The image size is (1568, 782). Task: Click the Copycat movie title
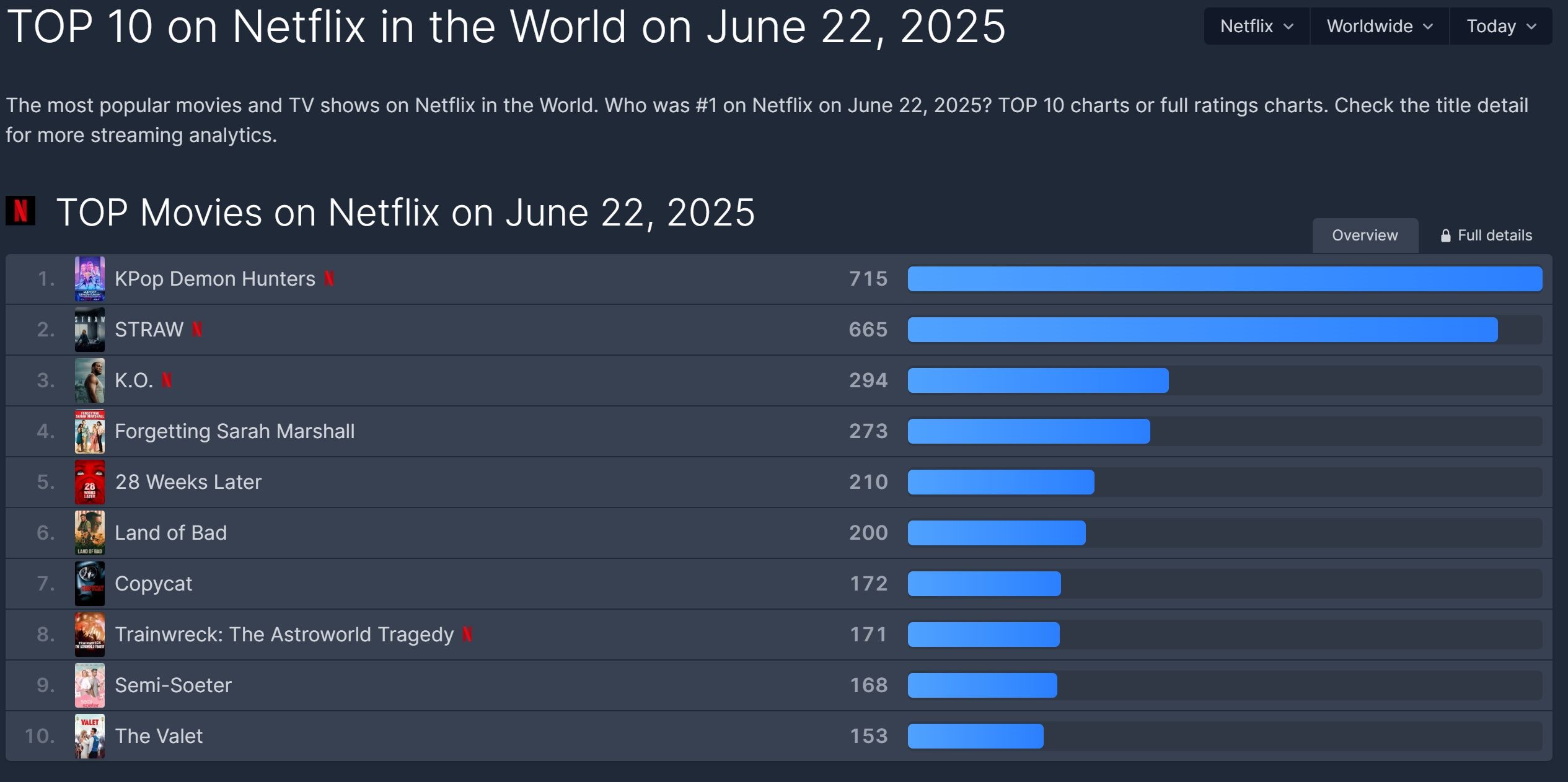(x=153, y=584)
